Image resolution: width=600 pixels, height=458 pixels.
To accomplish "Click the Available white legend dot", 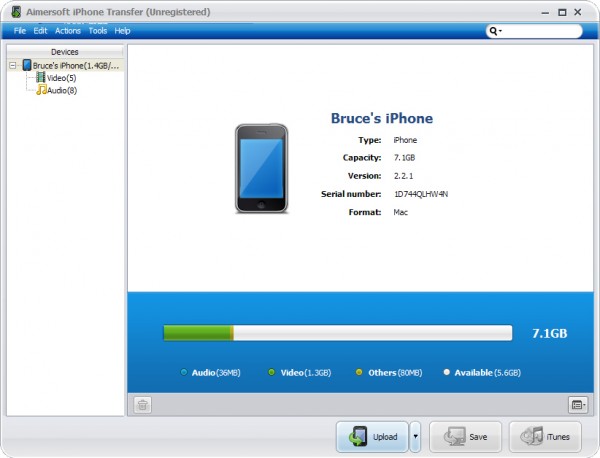I will coord(446,372).
